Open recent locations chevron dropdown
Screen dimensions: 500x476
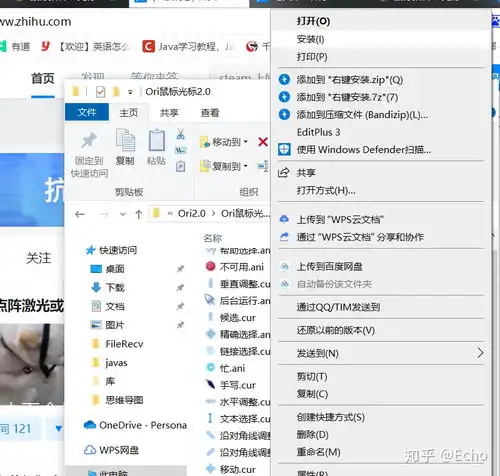point(123,214)
